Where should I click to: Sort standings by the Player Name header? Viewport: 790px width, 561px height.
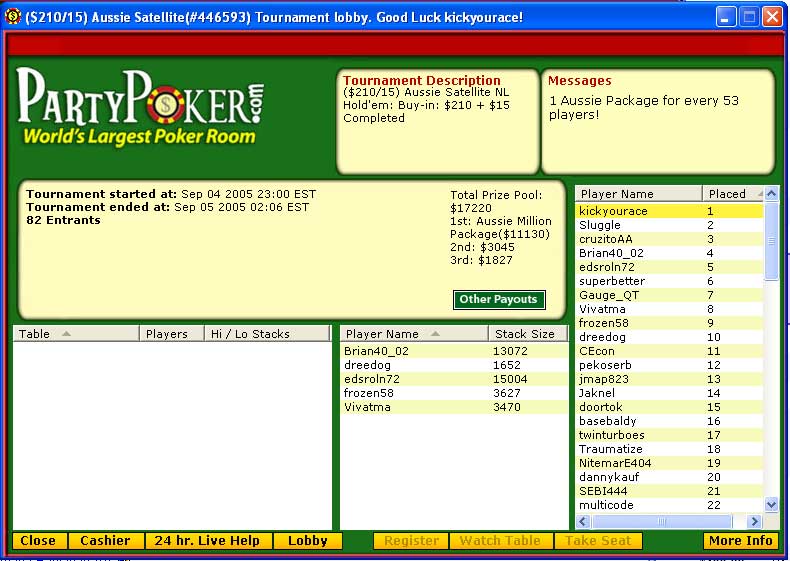pyautogui.click(x=638, y=194)
